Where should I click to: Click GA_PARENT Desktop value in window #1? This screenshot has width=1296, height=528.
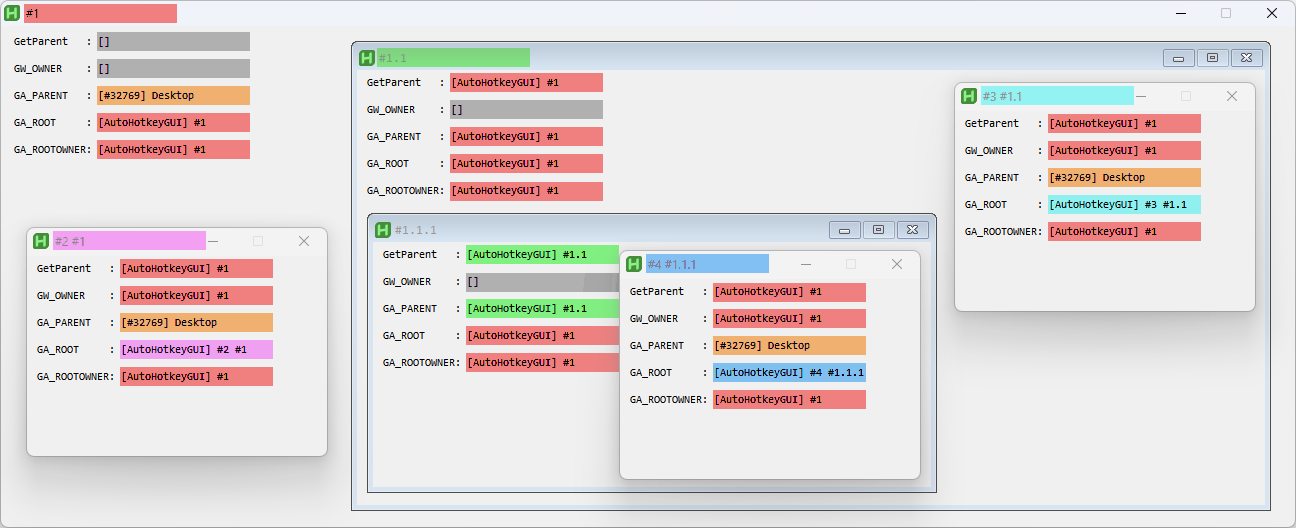click(173, 96)
